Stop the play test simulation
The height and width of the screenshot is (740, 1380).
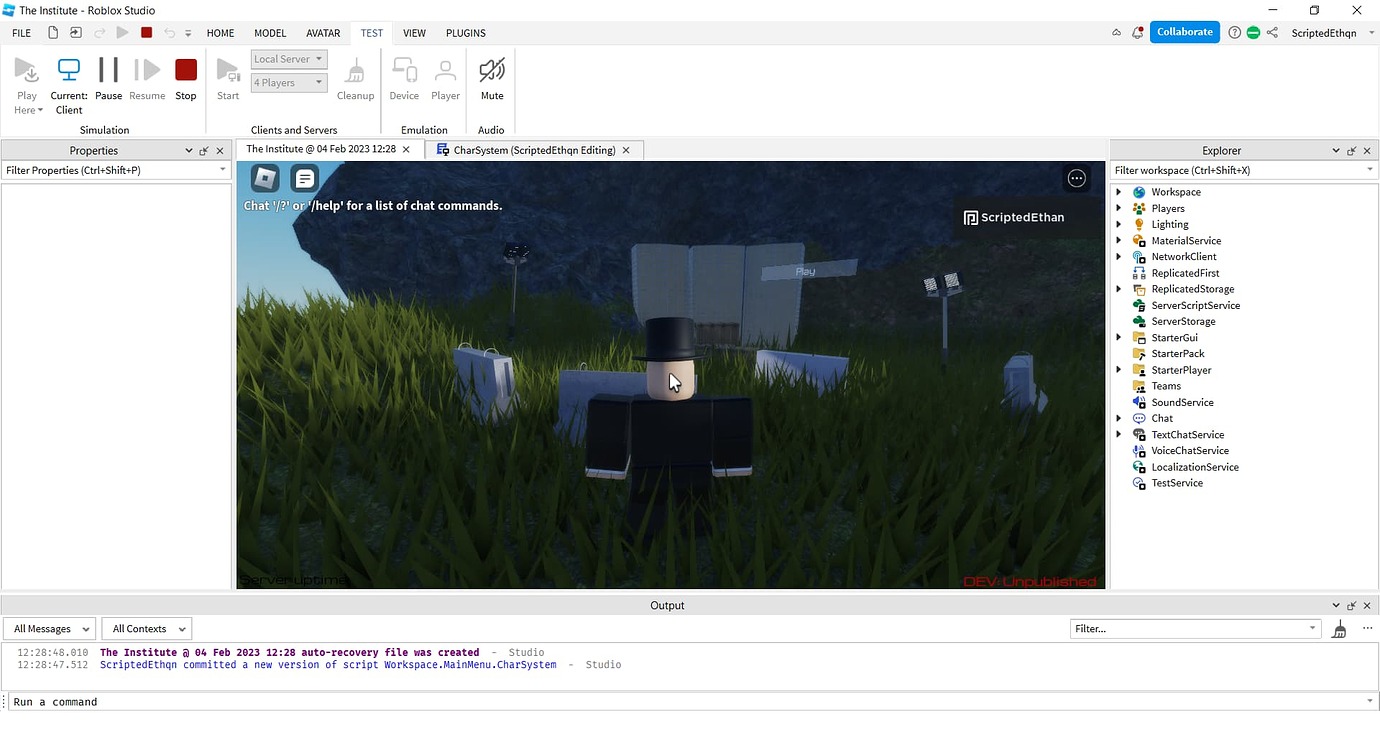click(185, 70)
